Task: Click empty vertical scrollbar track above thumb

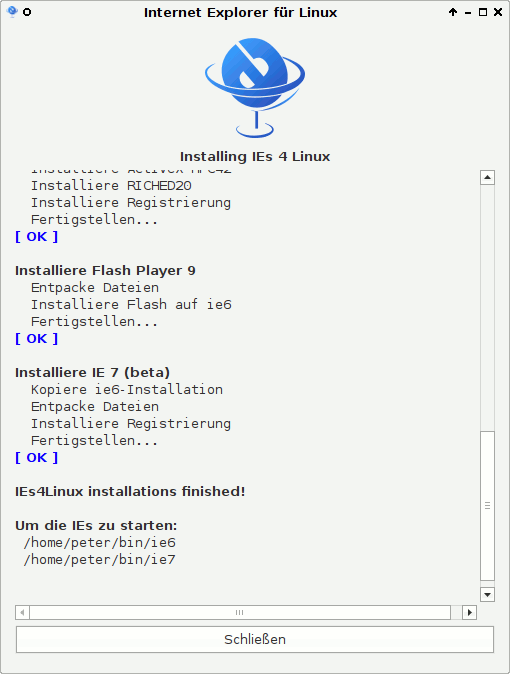Action: point(487,307)
